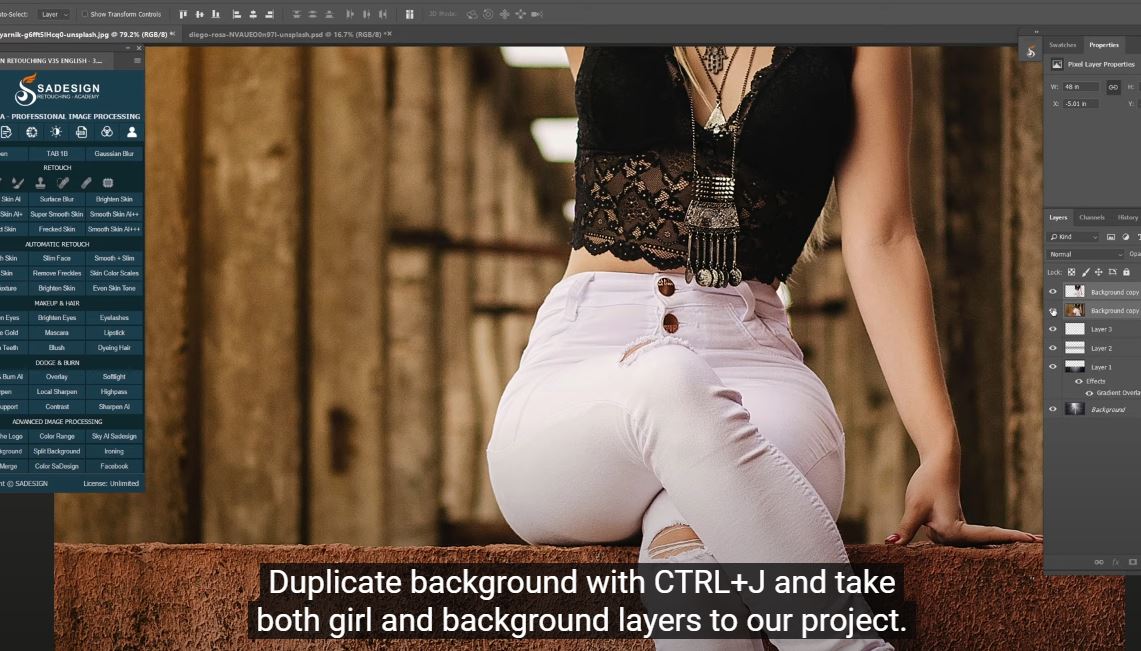1141x651 pixels.
Task: Close the diego-rosa psd document tab
Action: (390, 33)
